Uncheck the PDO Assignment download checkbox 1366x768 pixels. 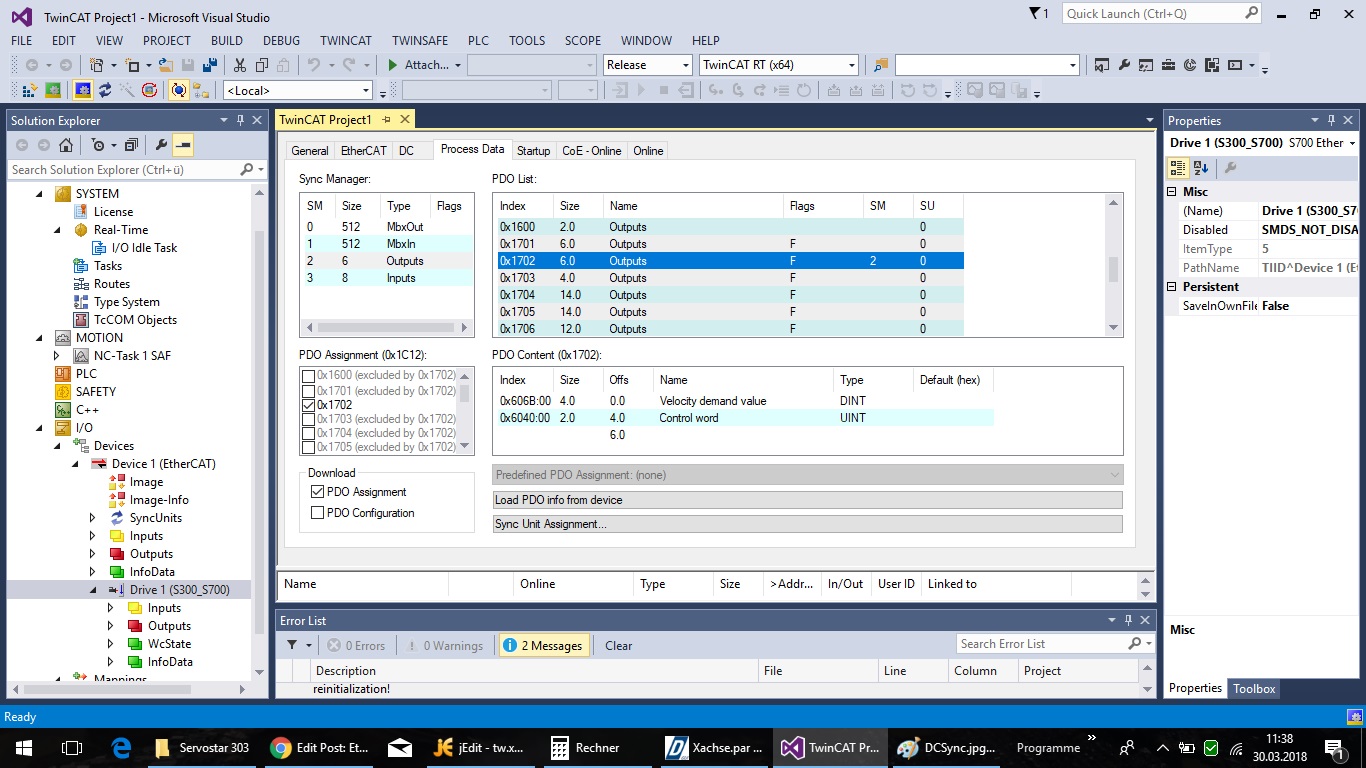pos(318,492)
